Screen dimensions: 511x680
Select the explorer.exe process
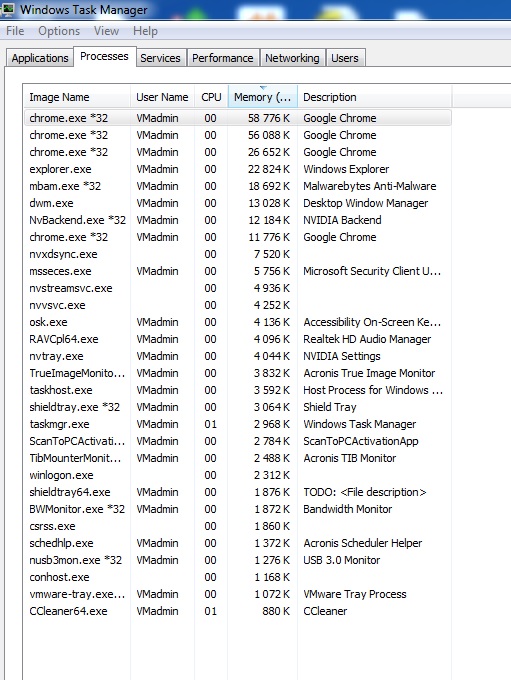pyautogui.click(x=238, y=169)
